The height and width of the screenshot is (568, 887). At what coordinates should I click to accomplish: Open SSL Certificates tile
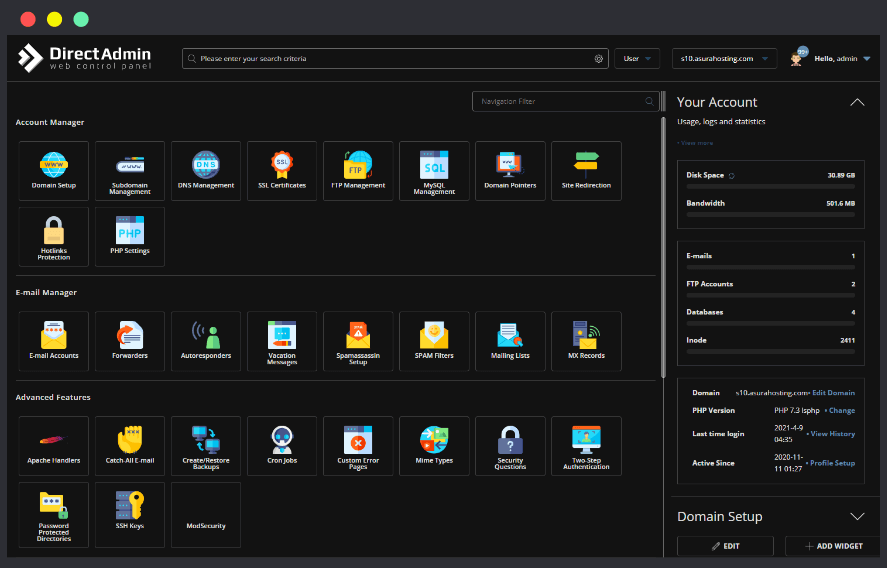point(282,170)
